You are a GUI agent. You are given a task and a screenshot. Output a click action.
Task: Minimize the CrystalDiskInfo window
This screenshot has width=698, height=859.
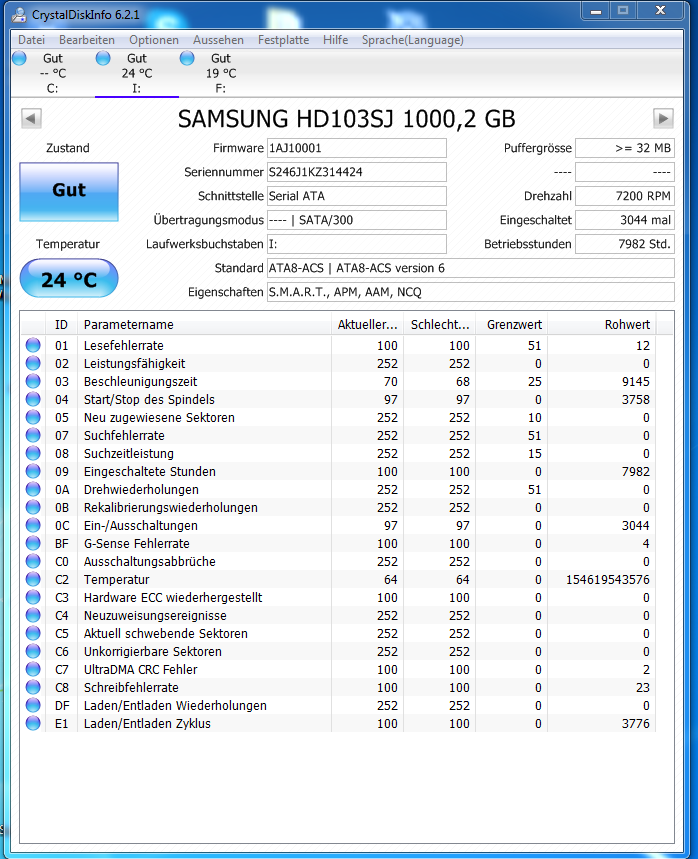596,11
